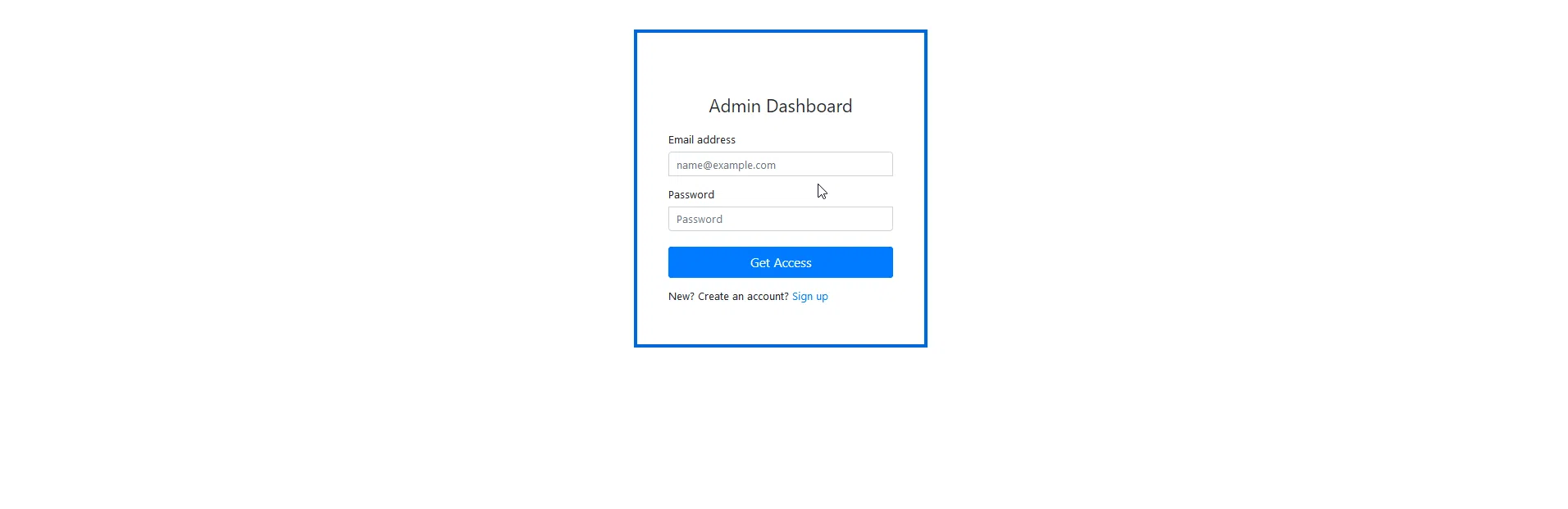
Task: Click blank page area outside the login card
Action: tap(1230, 246)
